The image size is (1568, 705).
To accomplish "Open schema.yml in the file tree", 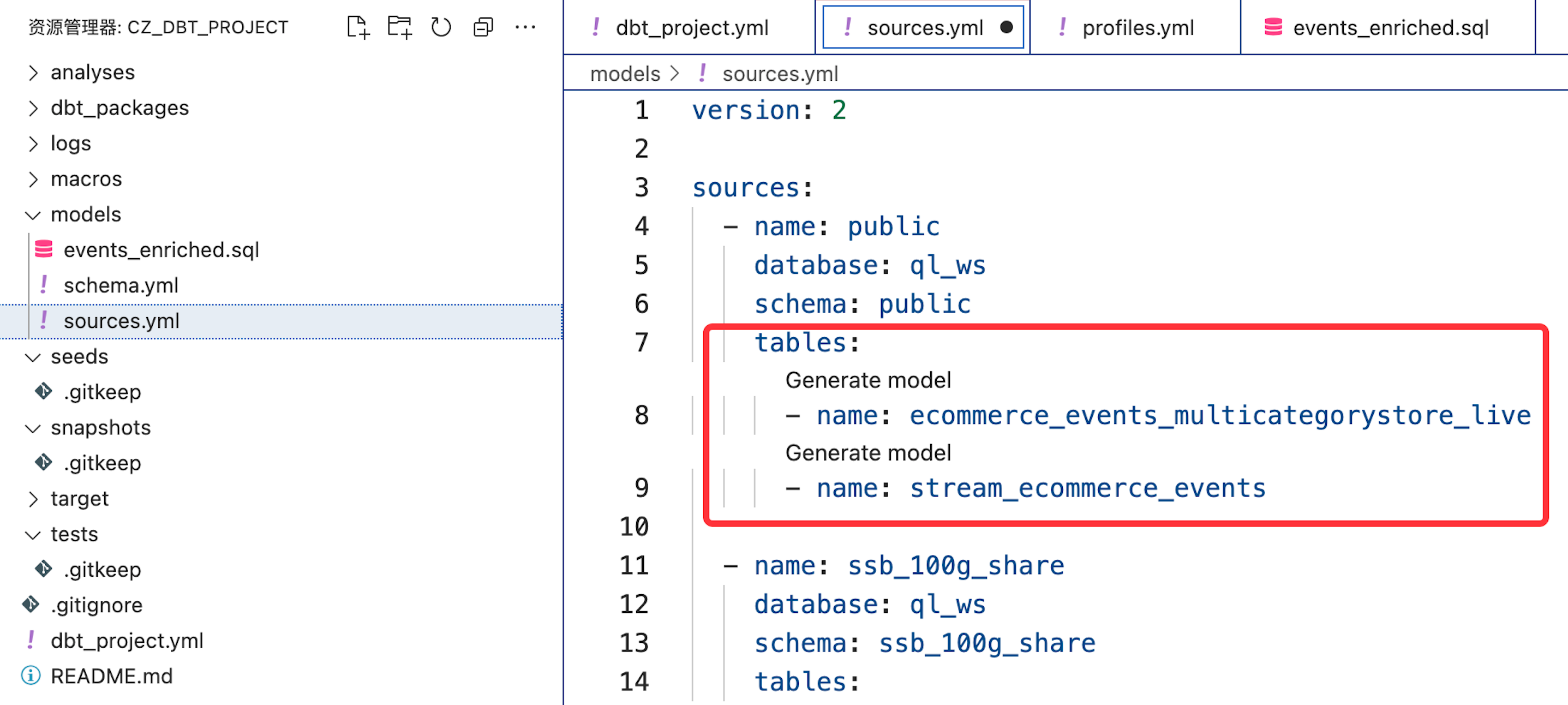I will click(x=121, y=285).
